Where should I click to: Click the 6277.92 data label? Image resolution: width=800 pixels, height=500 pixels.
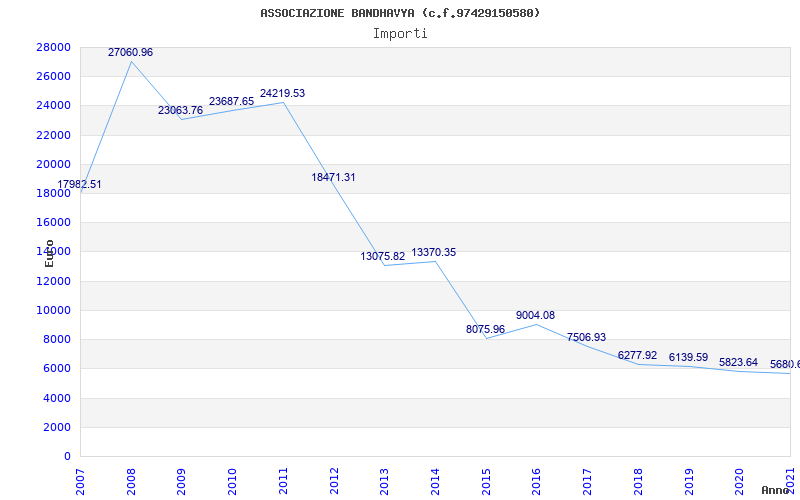(x=637, y=355)
